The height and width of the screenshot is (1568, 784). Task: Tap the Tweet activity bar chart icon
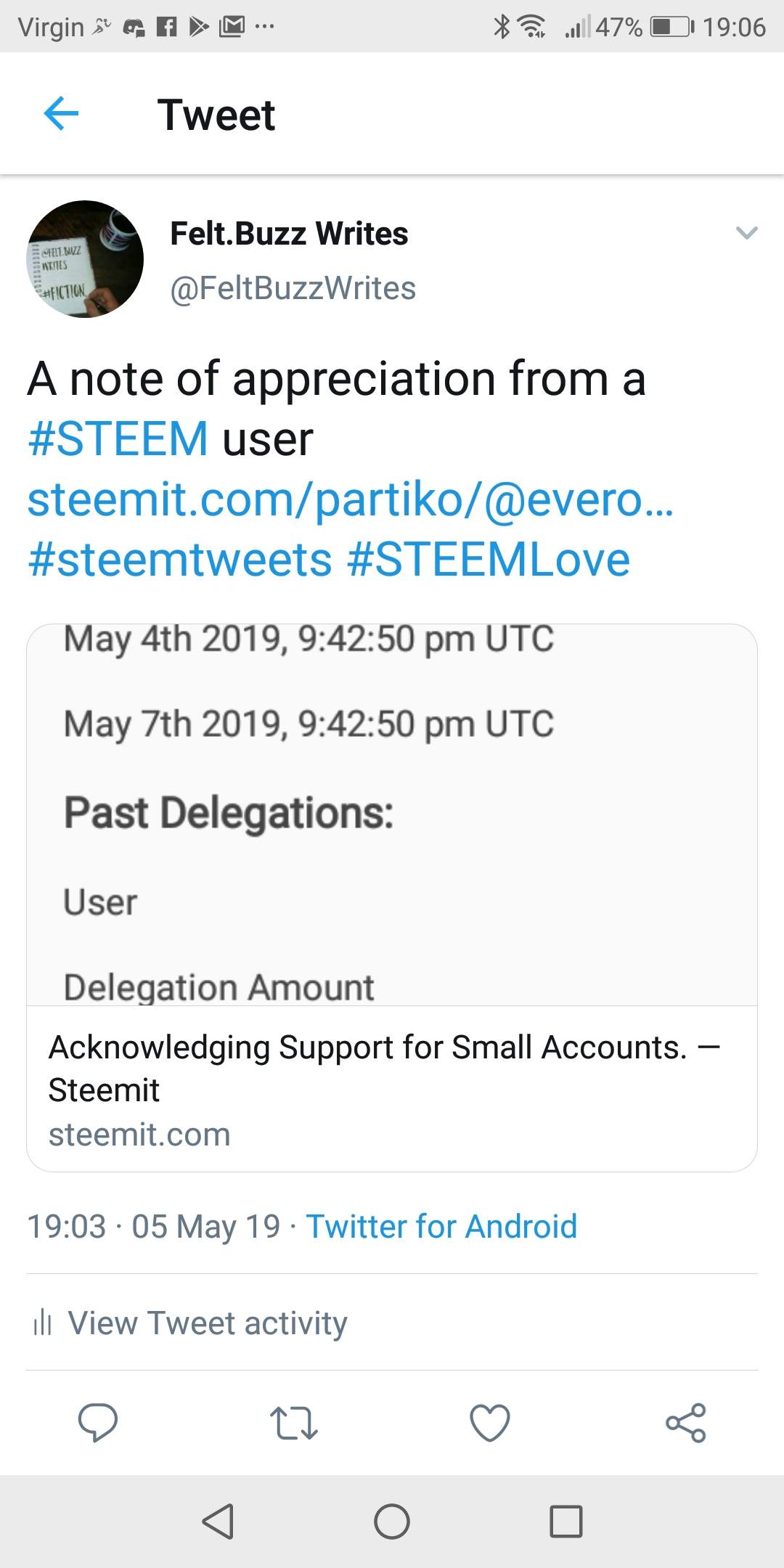[43, 1323]
